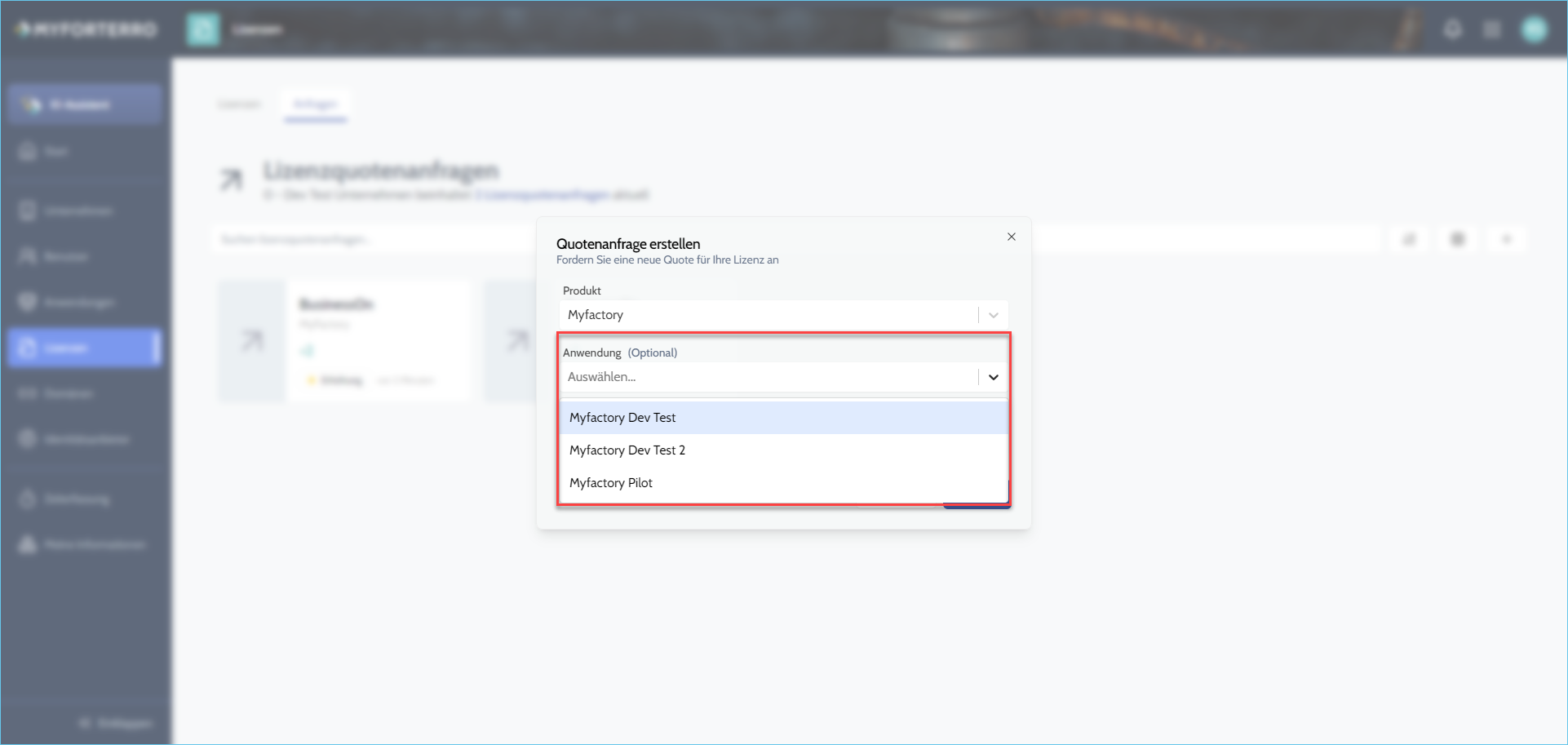Image resolution: width=1568 pixels, height=745 pixels.
Task: Open Zeiterfassung in the sidebar
Action: [85, 499]
